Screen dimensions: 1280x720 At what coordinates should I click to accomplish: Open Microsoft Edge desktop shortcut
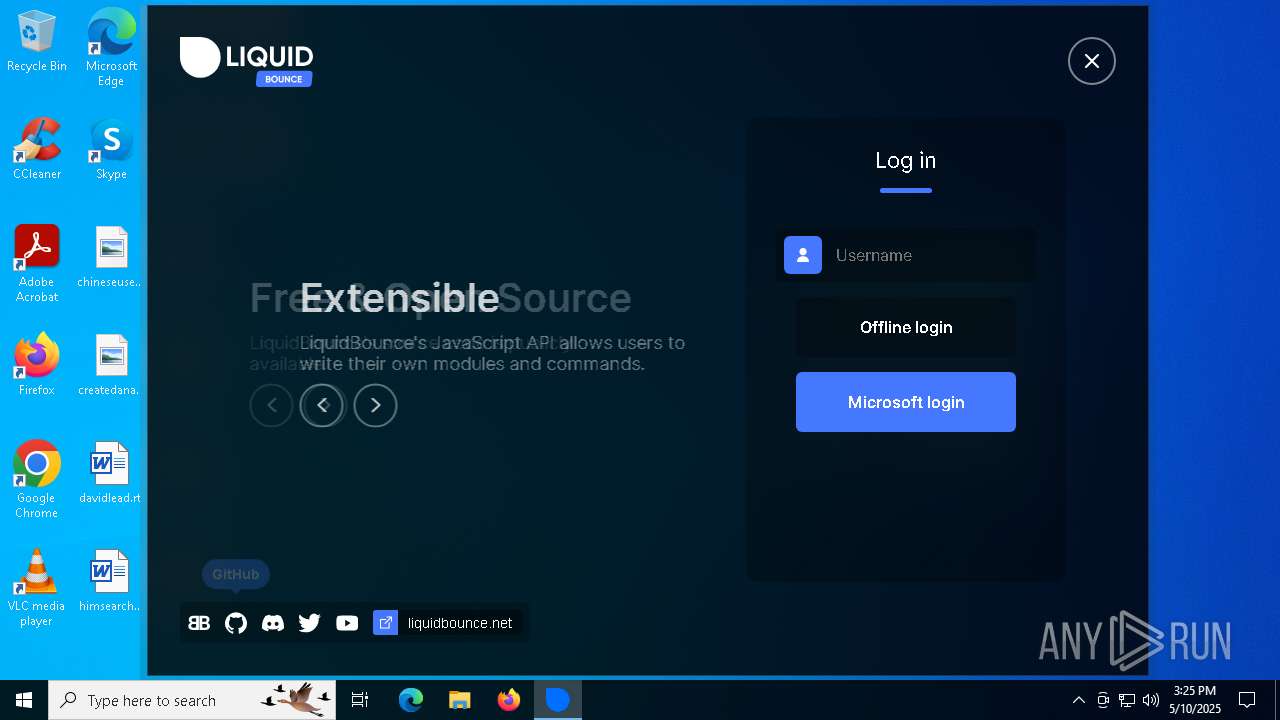coord(111,48)
